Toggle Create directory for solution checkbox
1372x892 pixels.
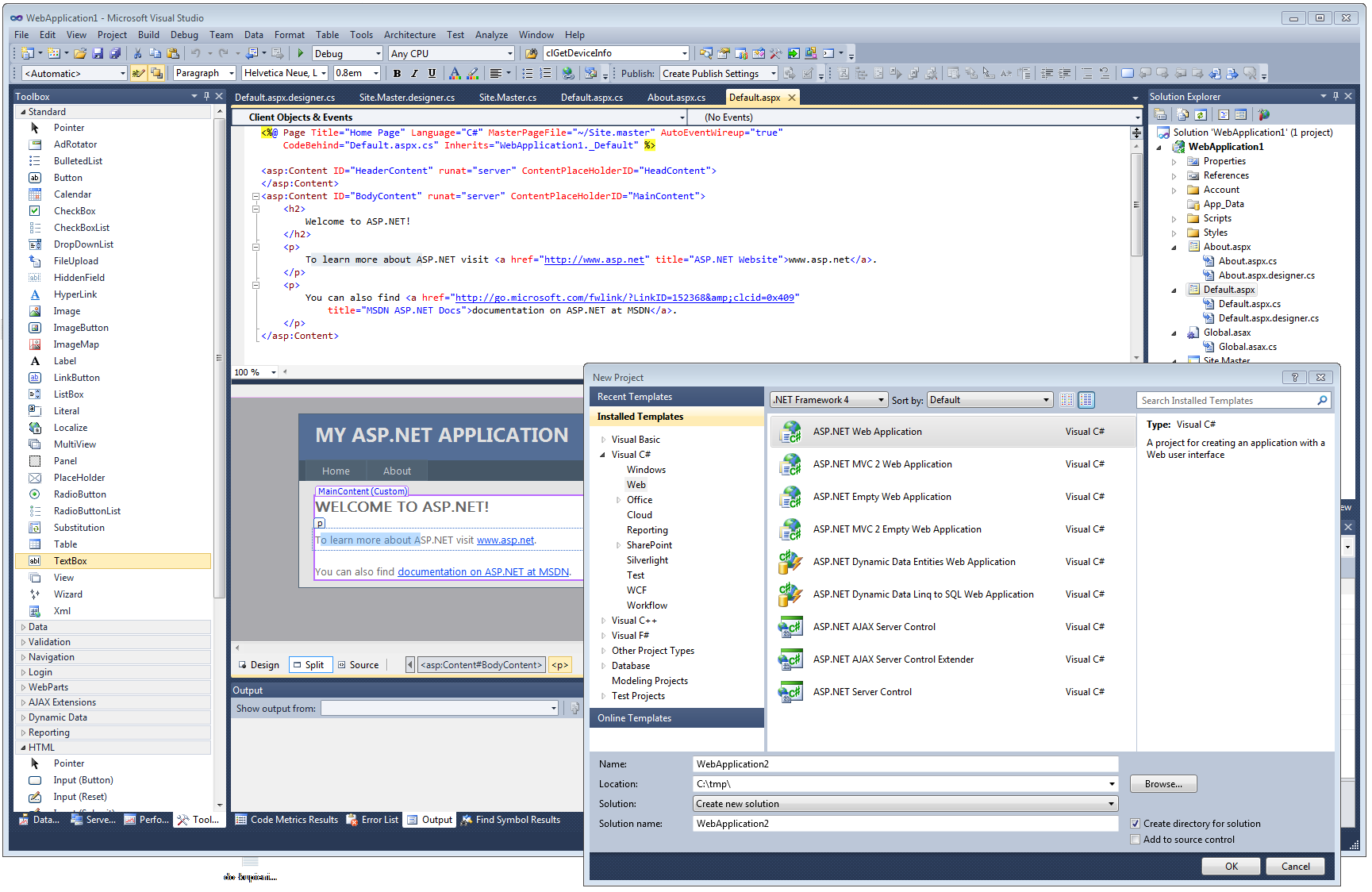(1136, 824)
